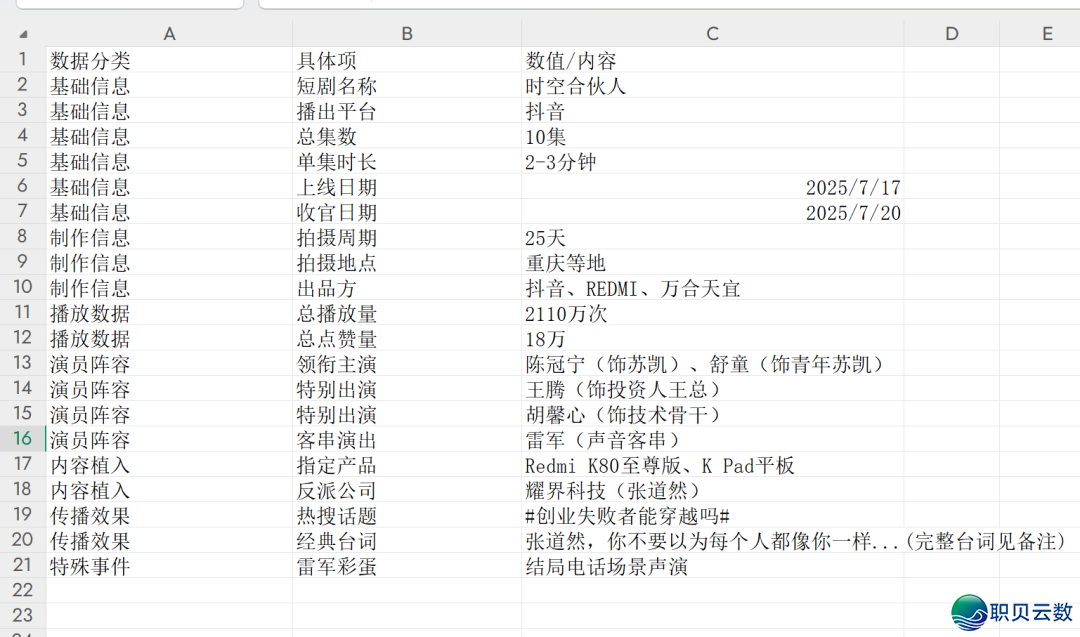Click the 职贝云数 logo icon
The height and width of the screenshot is (637, 1080).
[x=969, y=612]
